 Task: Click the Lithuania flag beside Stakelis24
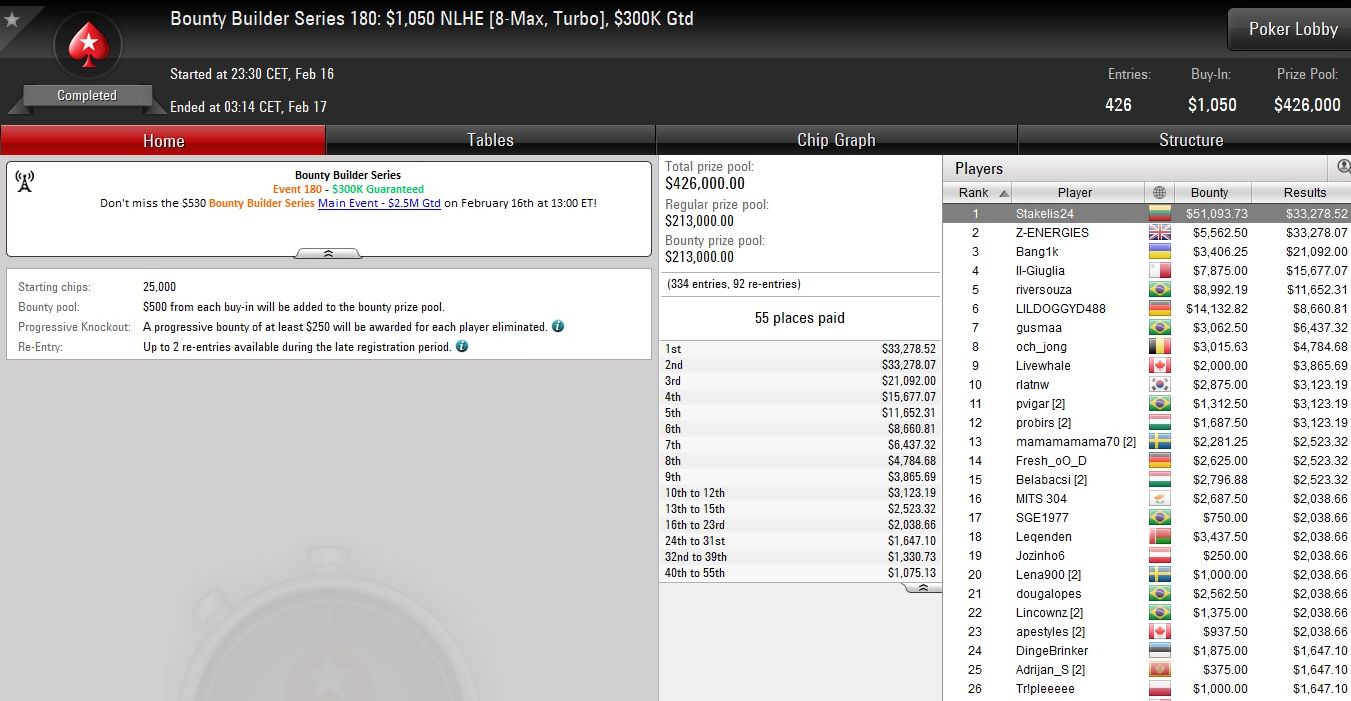(1159, 213)
